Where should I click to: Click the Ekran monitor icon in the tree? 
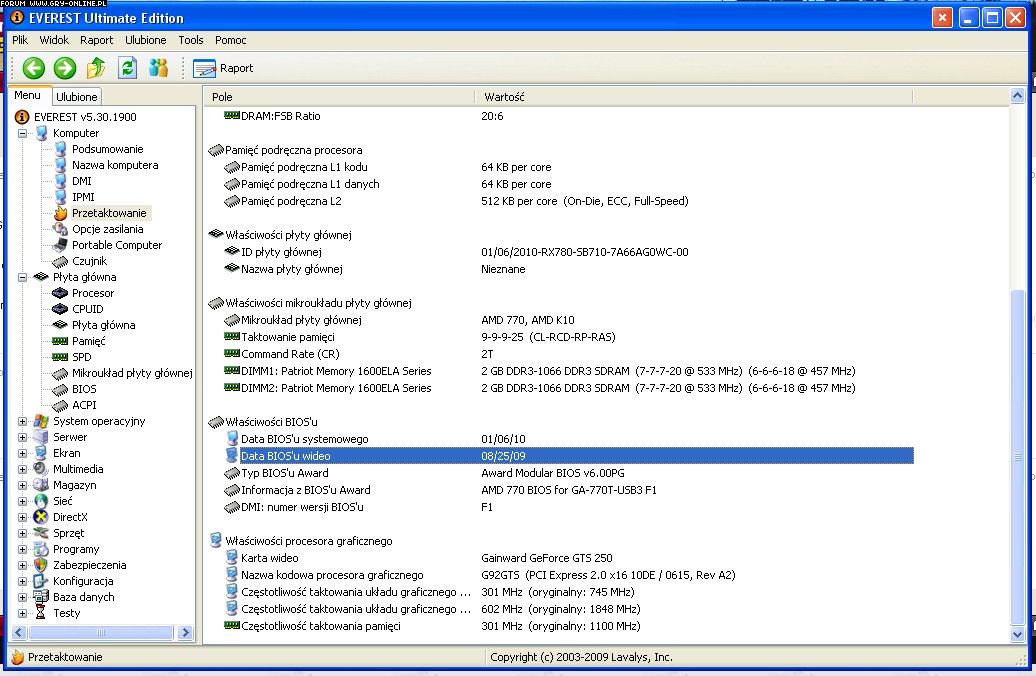41,453
